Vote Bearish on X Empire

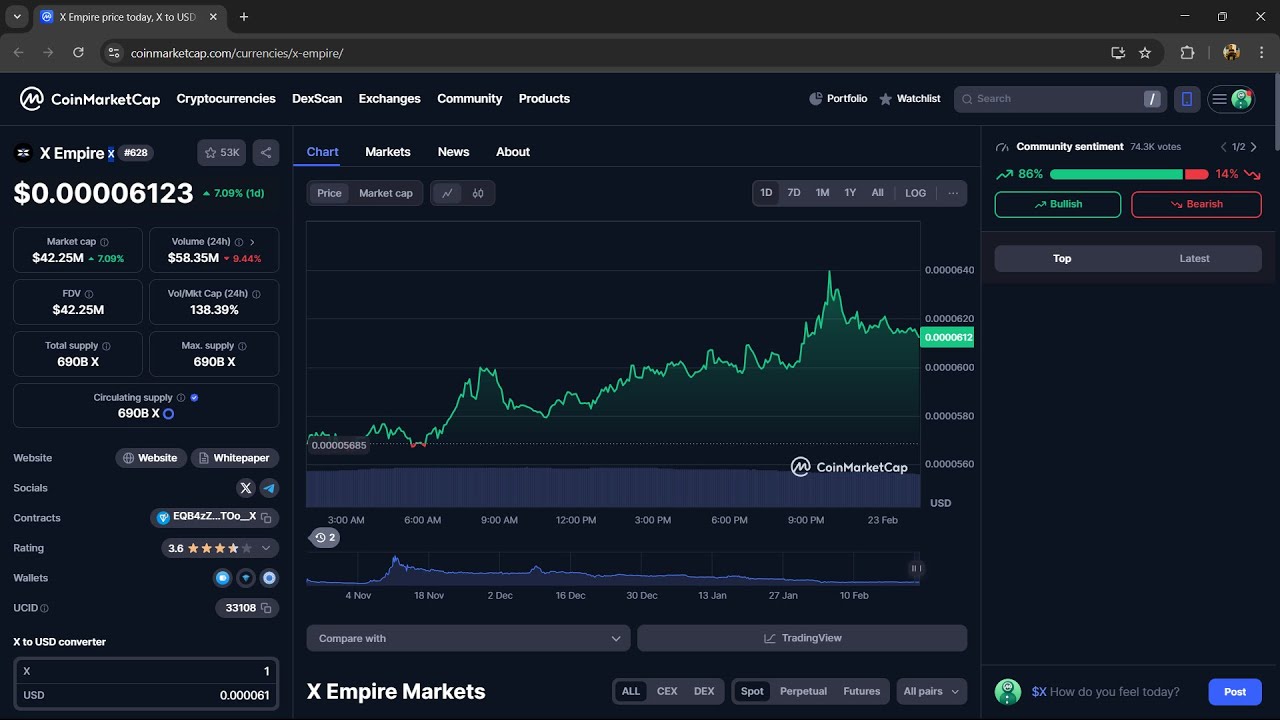pyautogui.click(x=1196, y=204)
